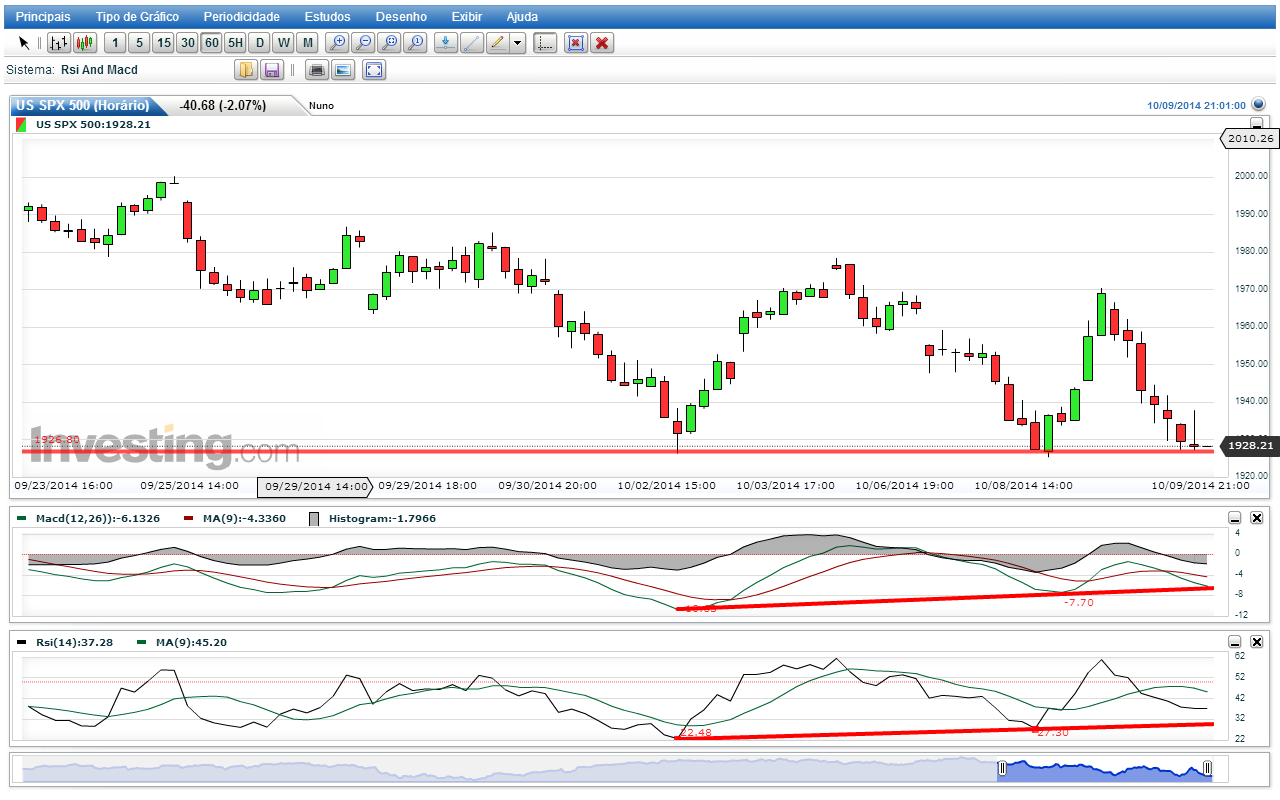Switch to the Daily (D) timeframe
The width and height of the screenshot is (1280, 800).
(x=259, y=43)
